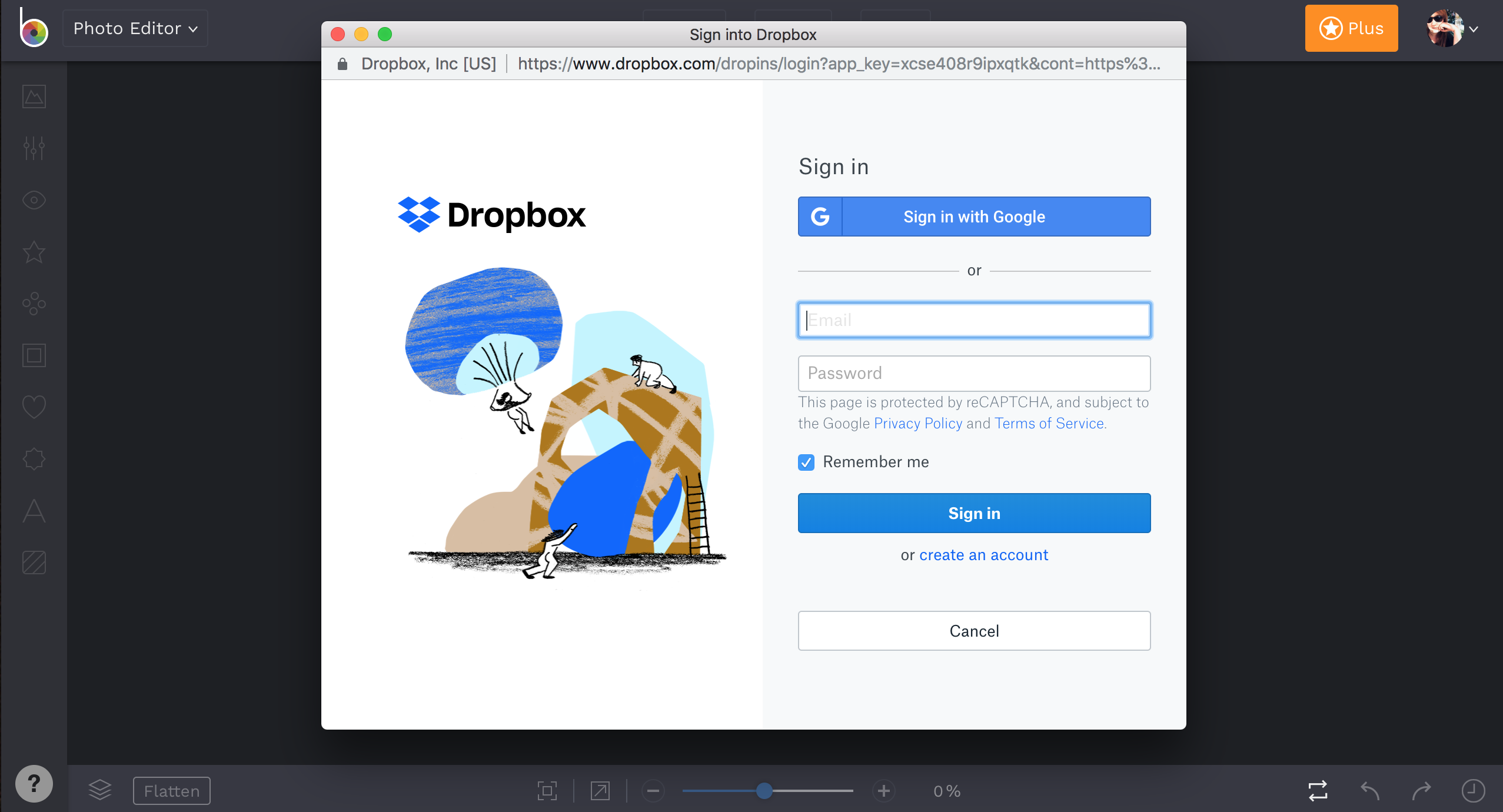Click the fit-to-screen icon in bottom bar
This screenshot has width=1503, height=812.
click(547, 791)
